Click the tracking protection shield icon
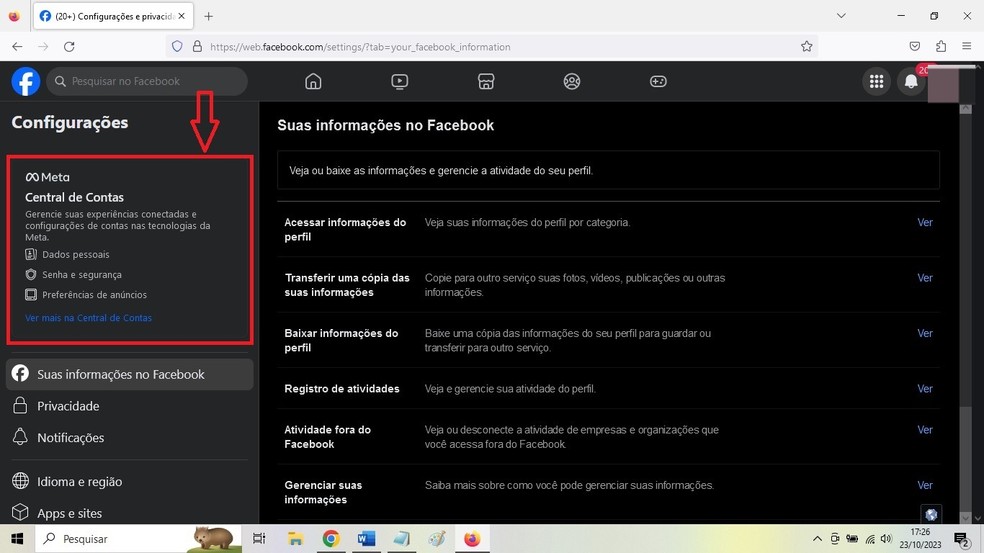 [x=177, y=46]
